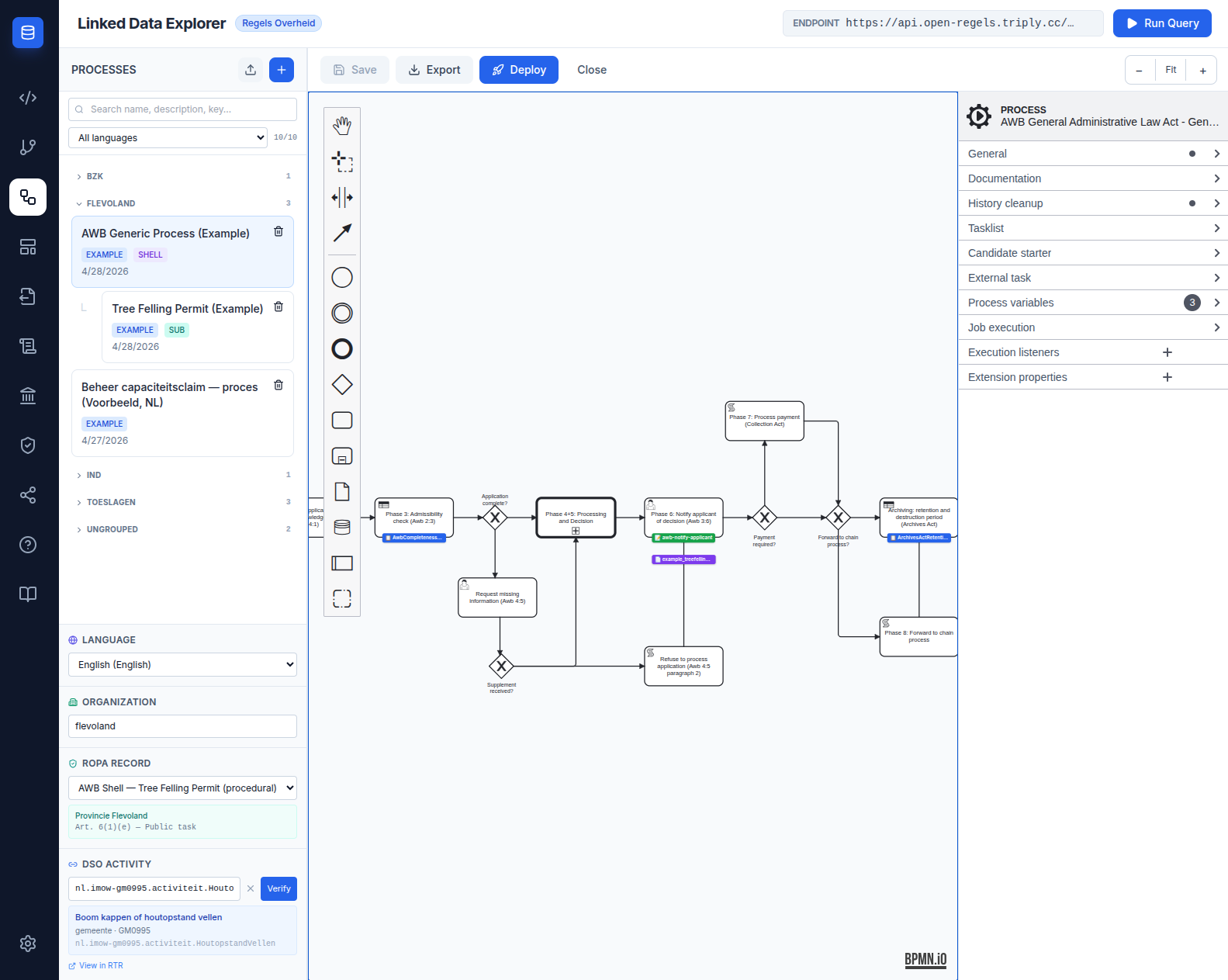The height and width of the screenshot is (980, 1228).
Task: Verify the DSO activity
Action: point(278,888)
